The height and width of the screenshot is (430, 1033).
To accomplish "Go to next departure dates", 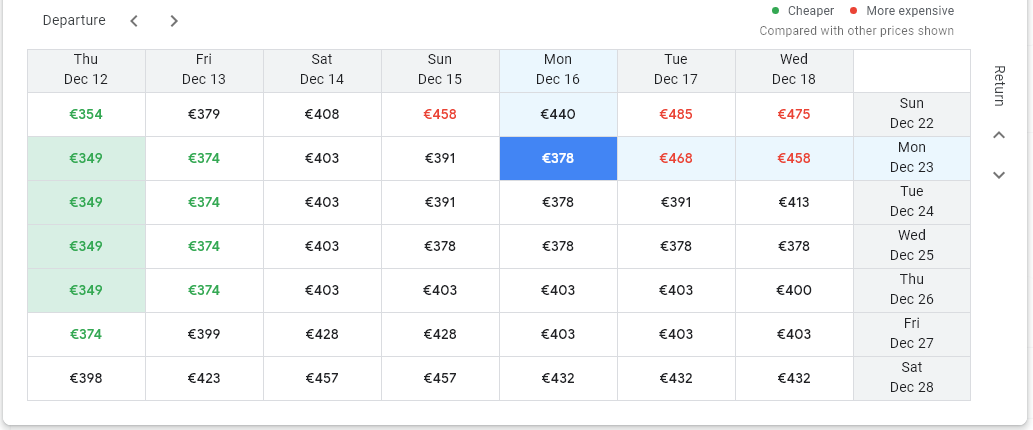I will 174,21.
